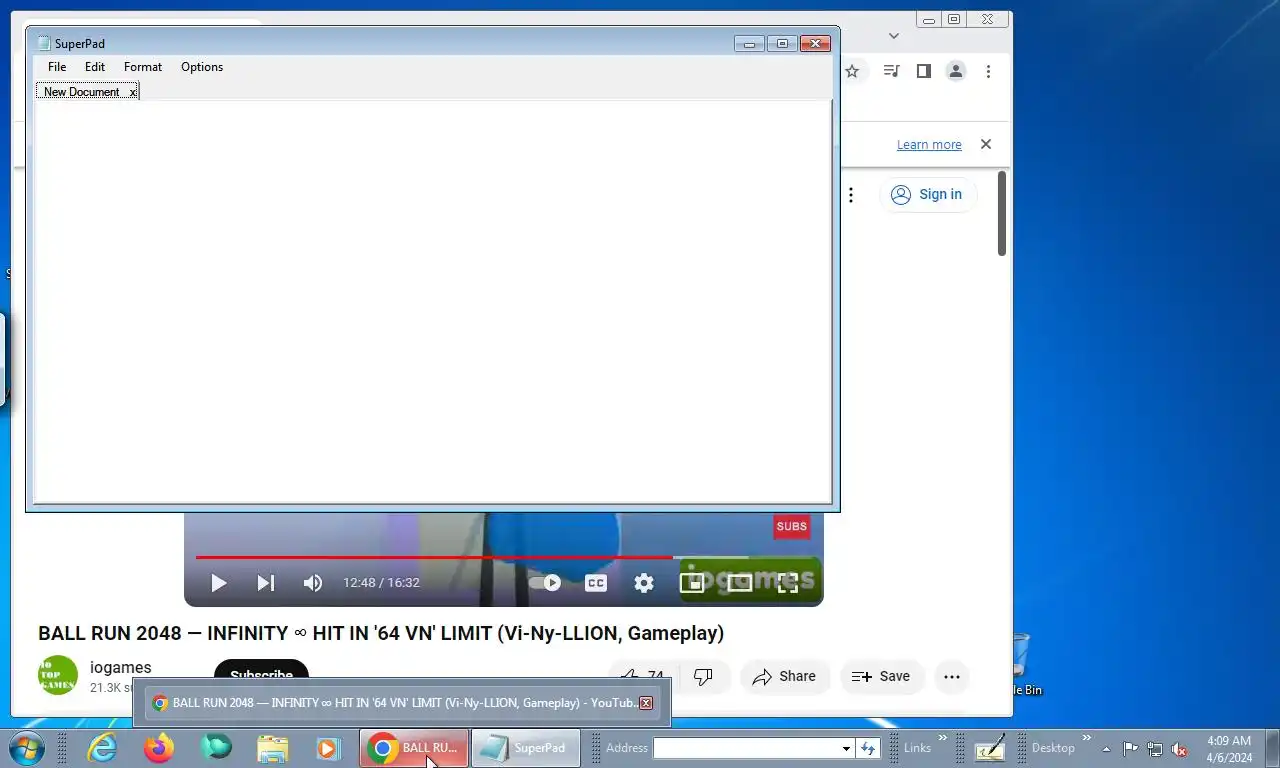Open Format menu in SuperPad

click(143, 67)
